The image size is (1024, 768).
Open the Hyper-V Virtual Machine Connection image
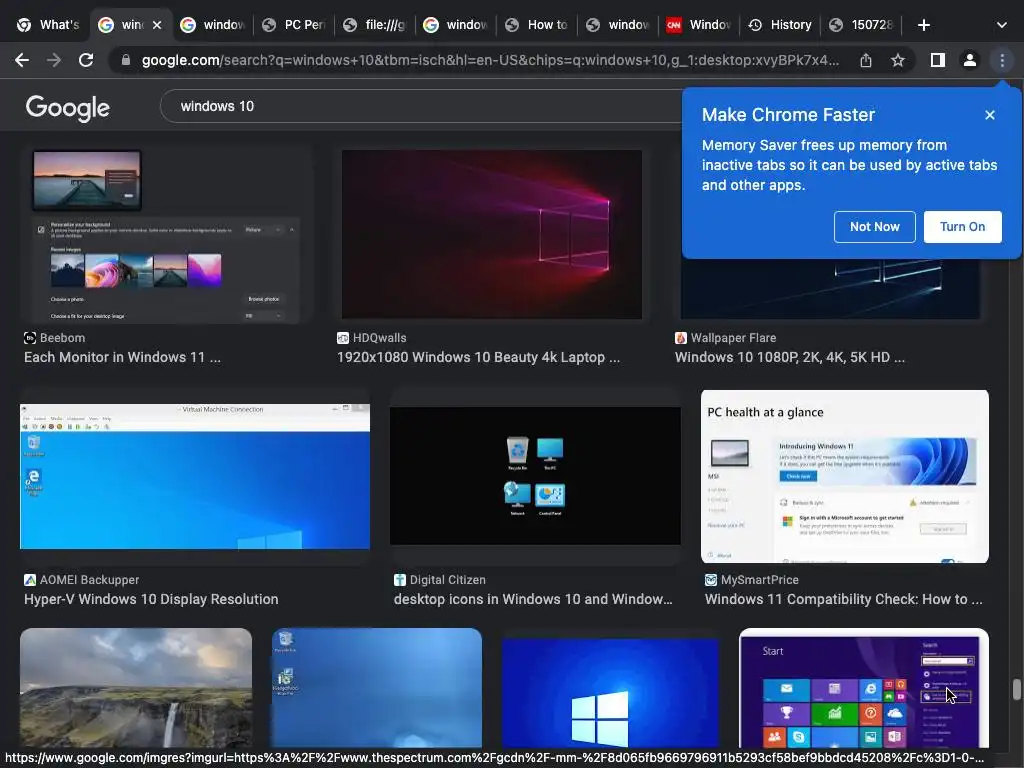pyautogui.click(x=195, y=476)
